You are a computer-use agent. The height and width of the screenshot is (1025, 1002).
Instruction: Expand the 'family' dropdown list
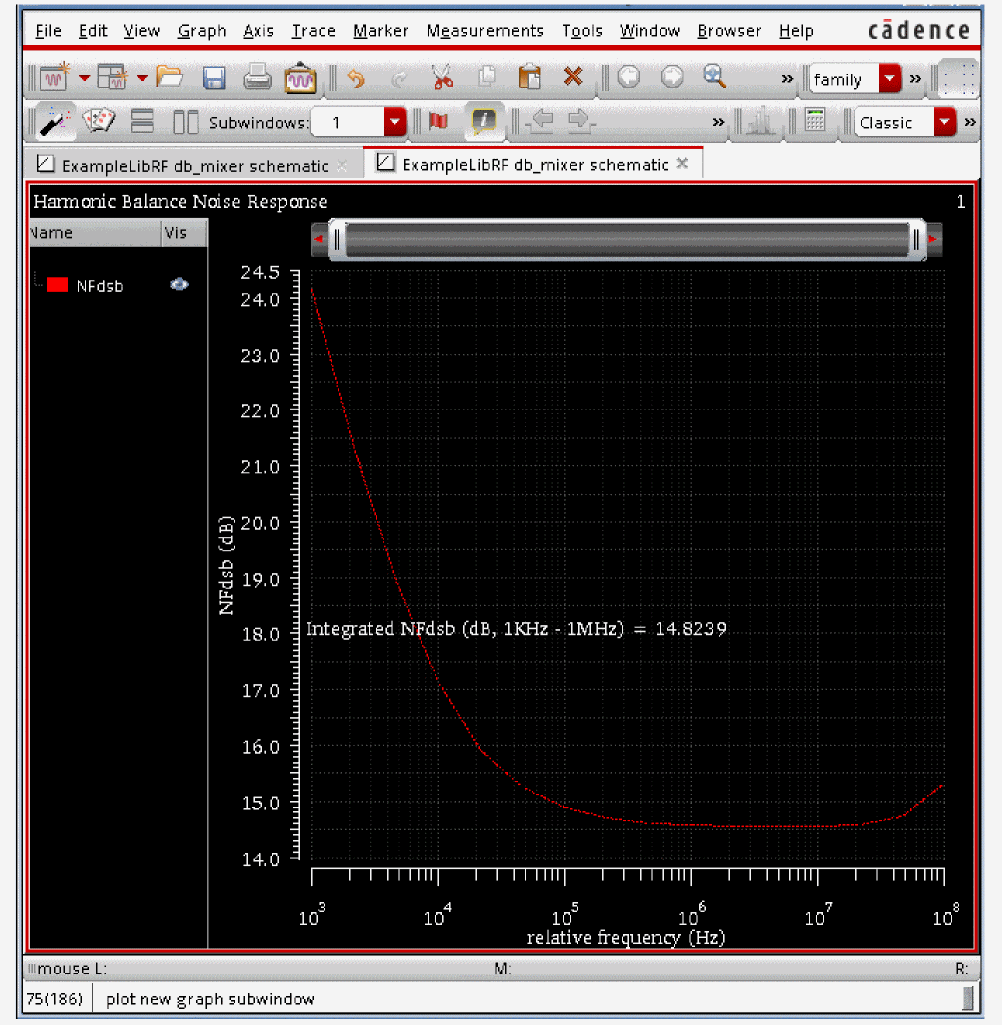889,78
